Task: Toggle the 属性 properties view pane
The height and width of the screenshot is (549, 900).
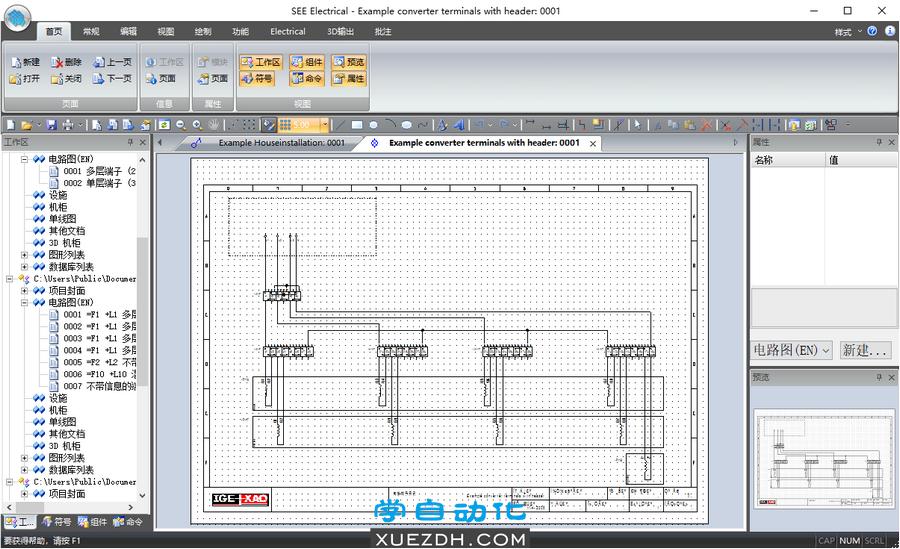Action: (348, 78)
